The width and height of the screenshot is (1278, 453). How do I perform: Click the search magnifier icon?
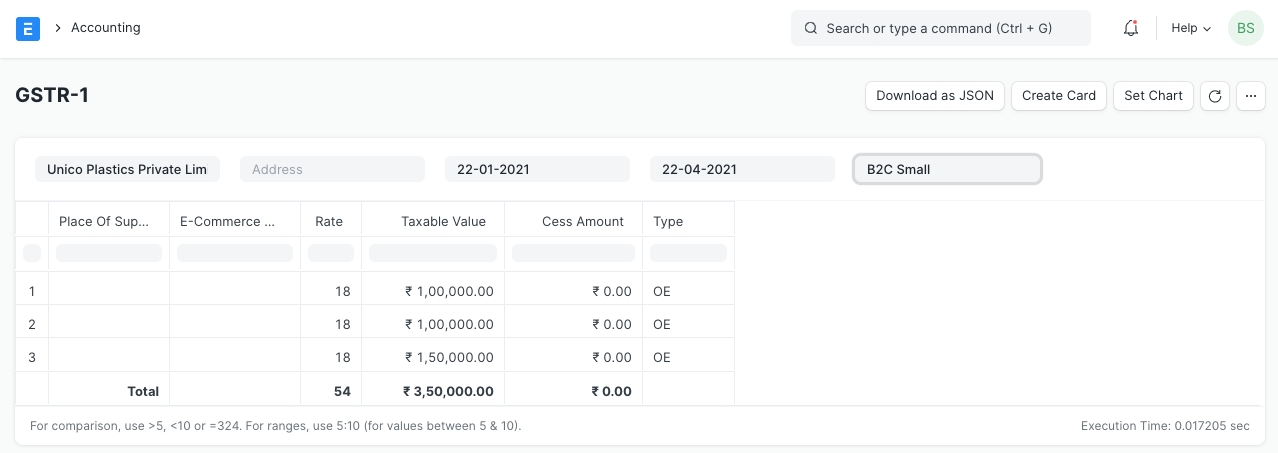point(811,29)
